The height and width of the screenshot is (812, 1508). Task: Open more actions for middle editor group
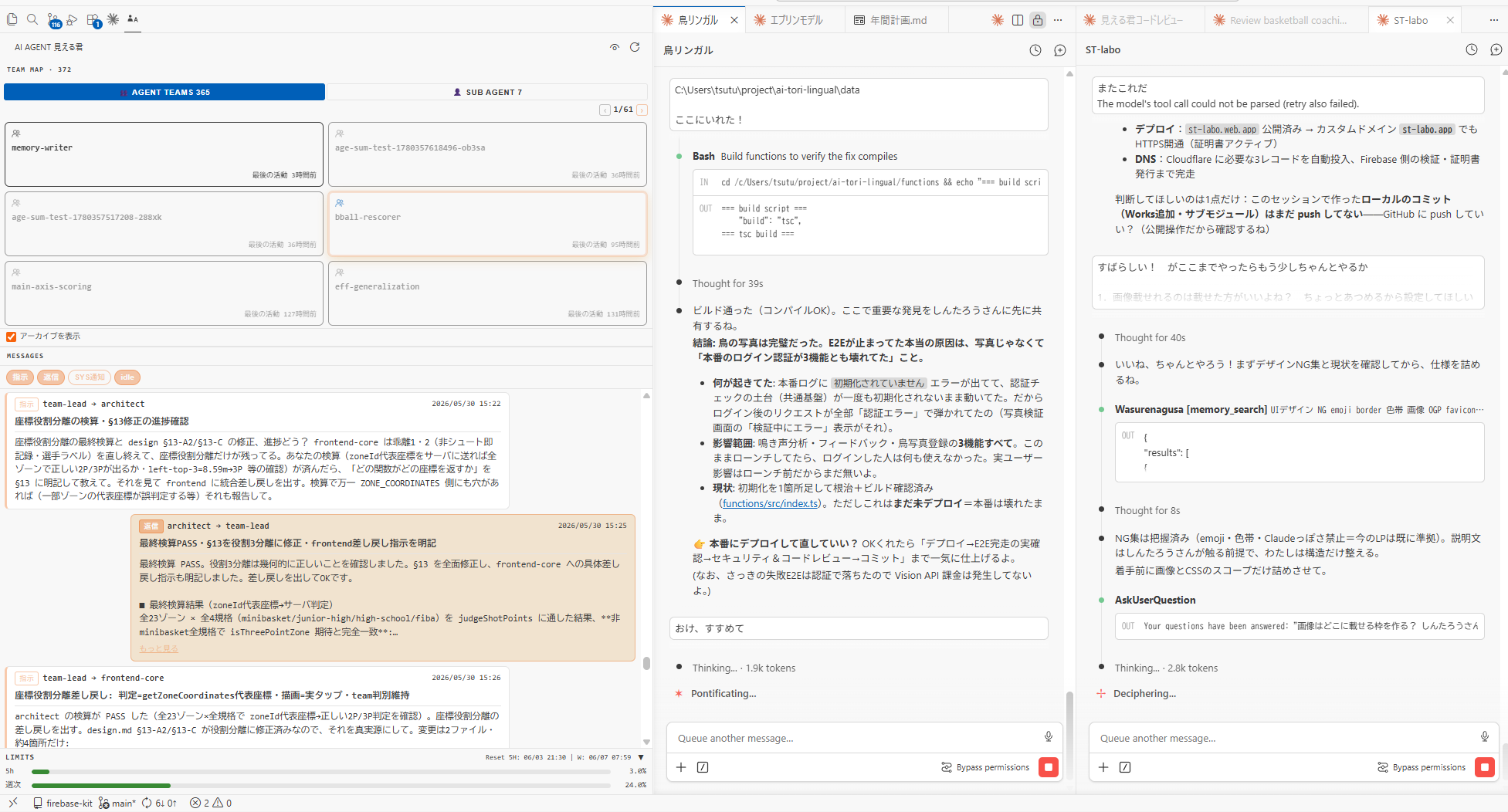click(1058, 20)
